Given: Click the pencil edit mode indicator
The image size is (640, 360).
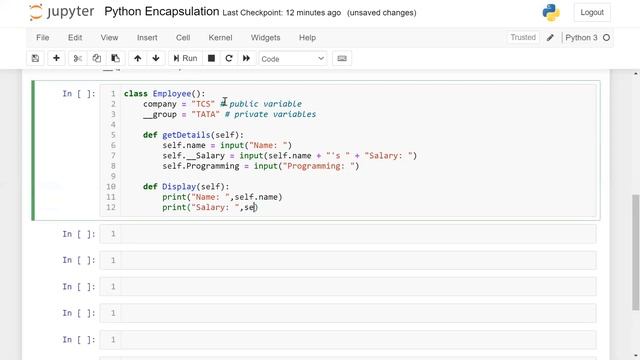Looking at the screenshot, I should click(x=550, y=38).
